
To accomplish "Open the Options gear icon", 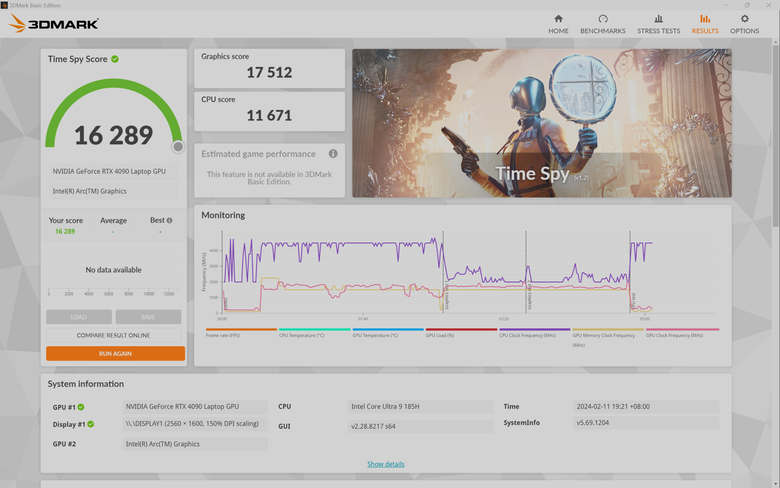I will click(744, 19).
